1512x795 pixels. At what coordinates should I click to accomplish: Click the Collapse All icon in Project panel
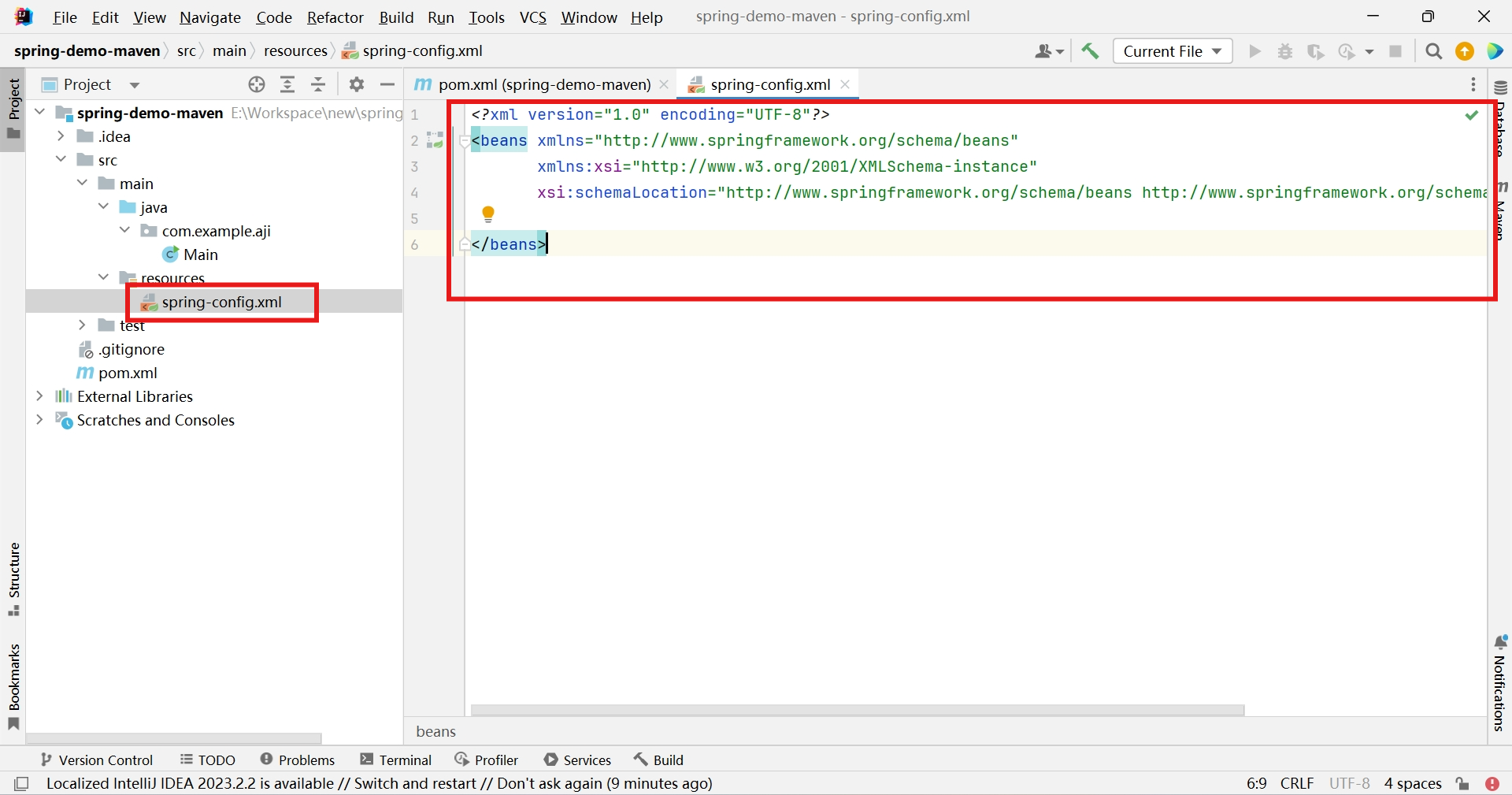coord(318,84)
